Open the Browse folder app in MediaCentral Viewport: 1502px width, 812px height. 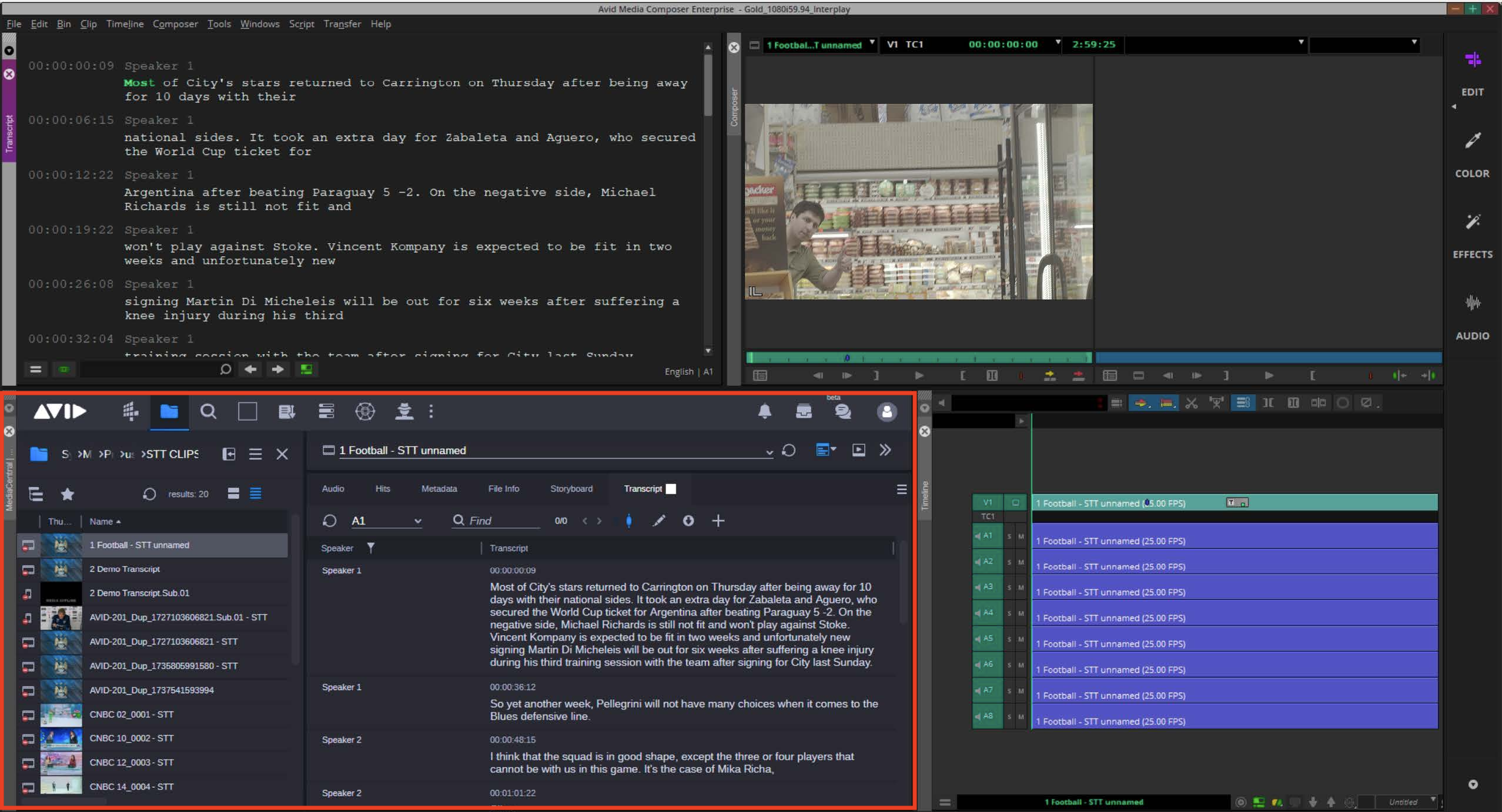pos(169,411)
